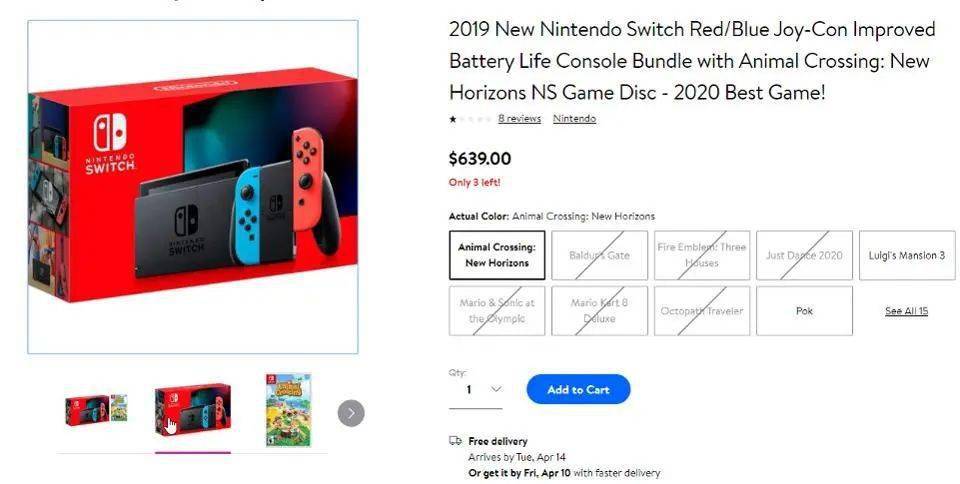The width and height of the screenshot is (960, 484).
Task: Select the console and game bundle thumbnail
Action: point(96,410)
